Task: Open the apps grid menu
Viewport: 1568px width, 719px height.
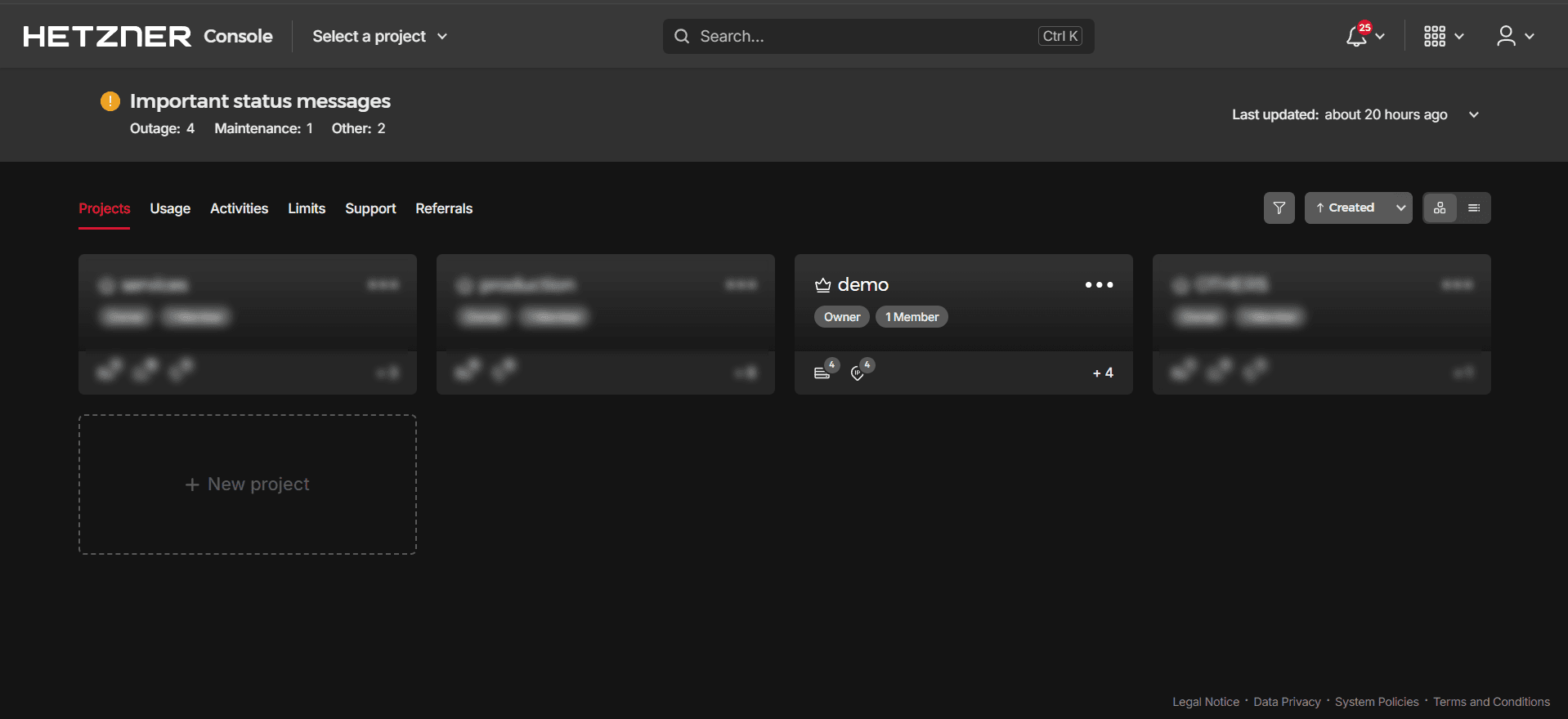Action: (1435, 36)
